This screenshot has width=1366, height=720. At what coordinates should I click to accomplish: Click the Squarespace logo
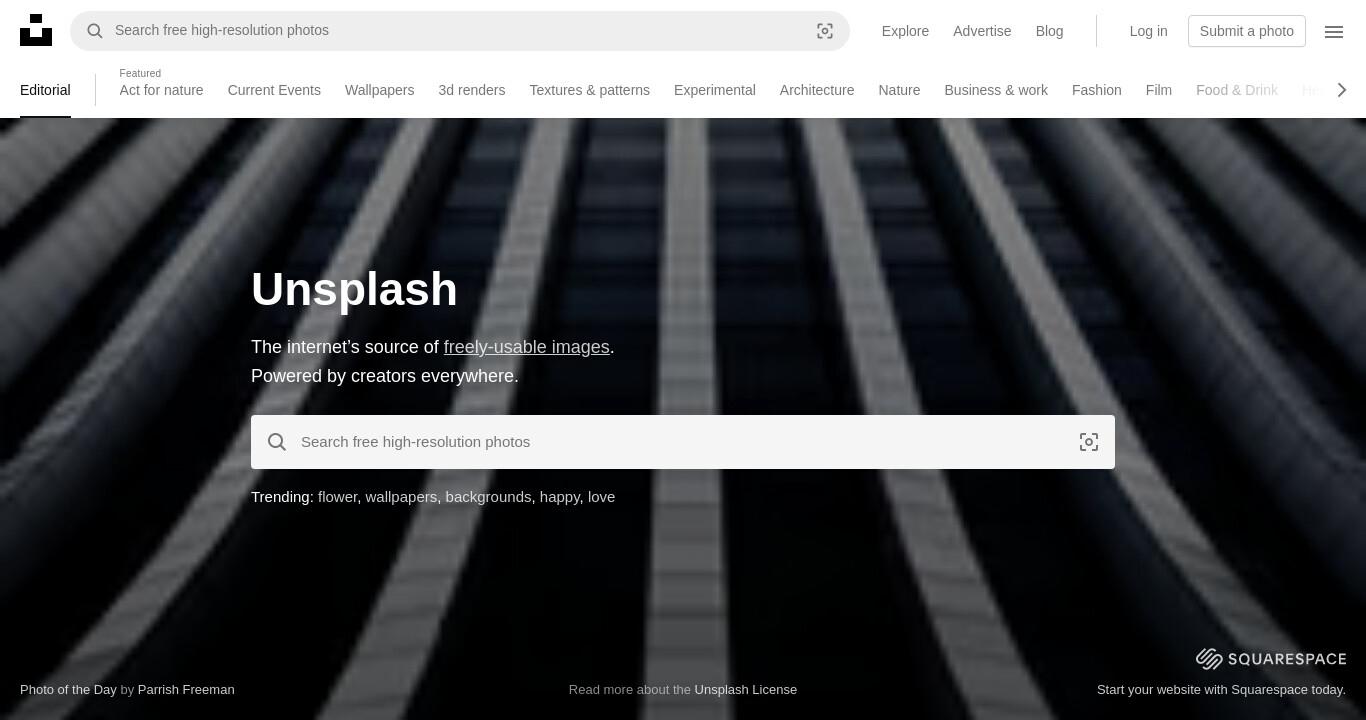1271,658
